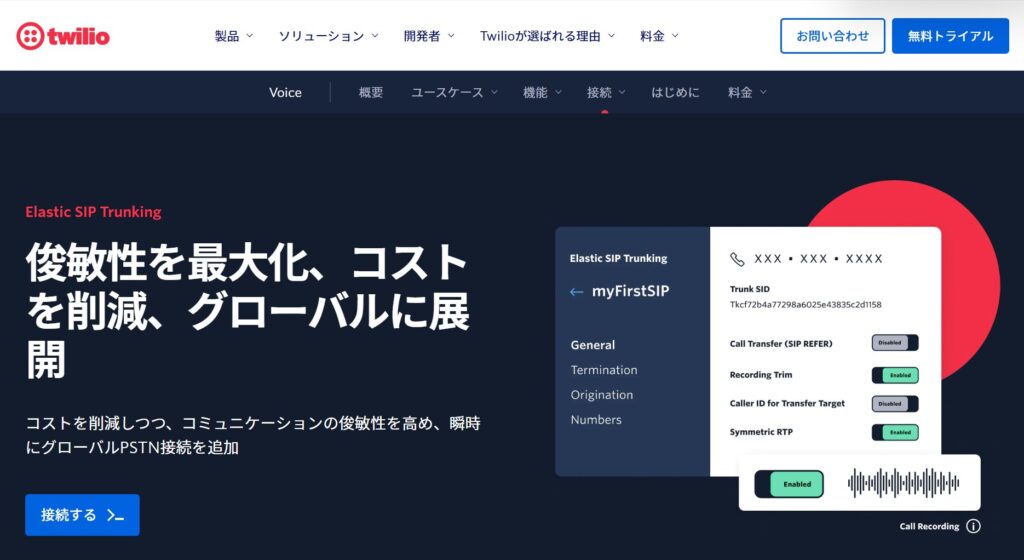The image size is (1024, 560).
Task: Click the 無料トライアル button
Action: (x=950, y=36)
